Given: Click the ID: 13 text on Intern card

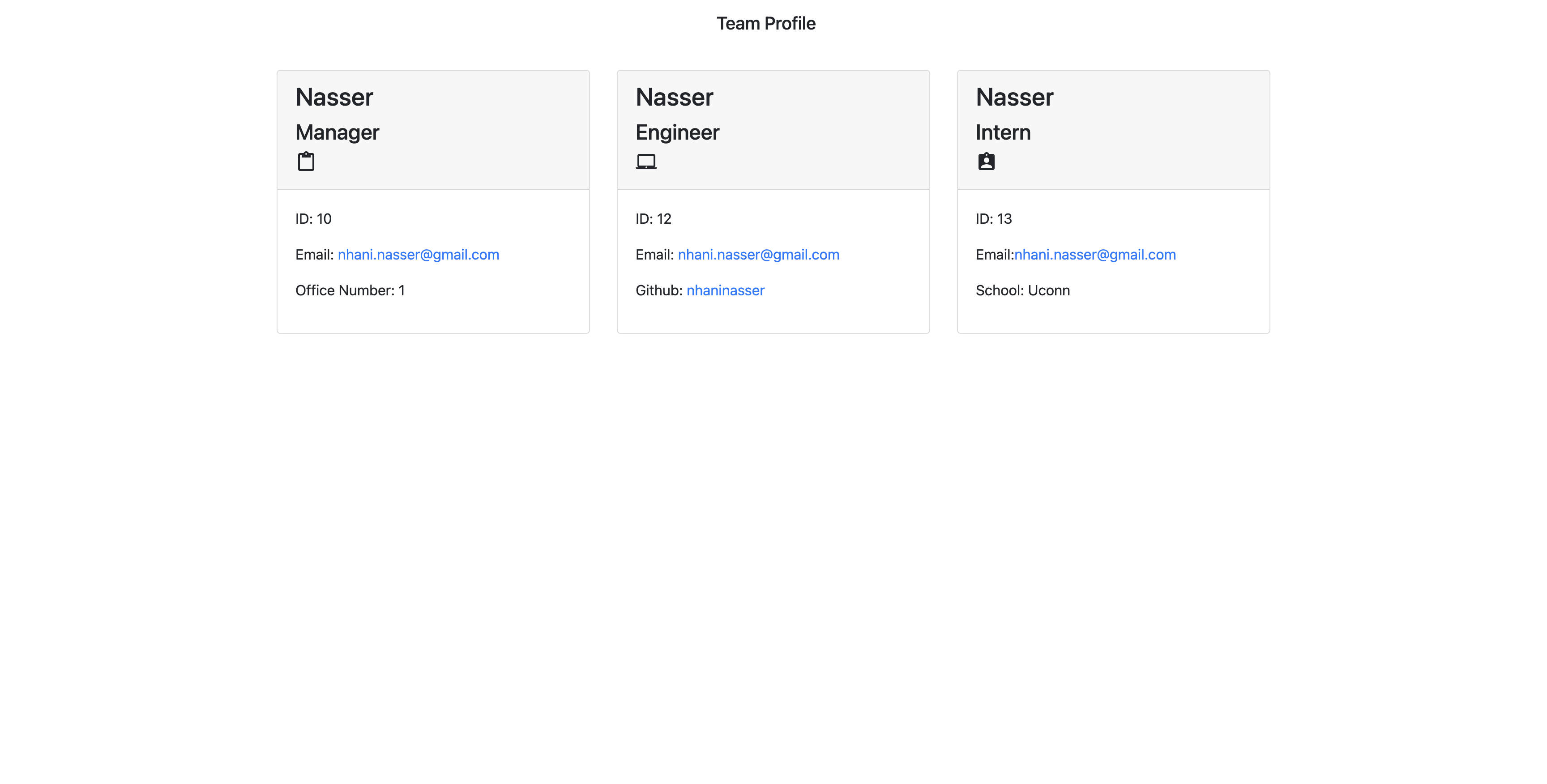Looking at the screenshot, I should (993, 218).
